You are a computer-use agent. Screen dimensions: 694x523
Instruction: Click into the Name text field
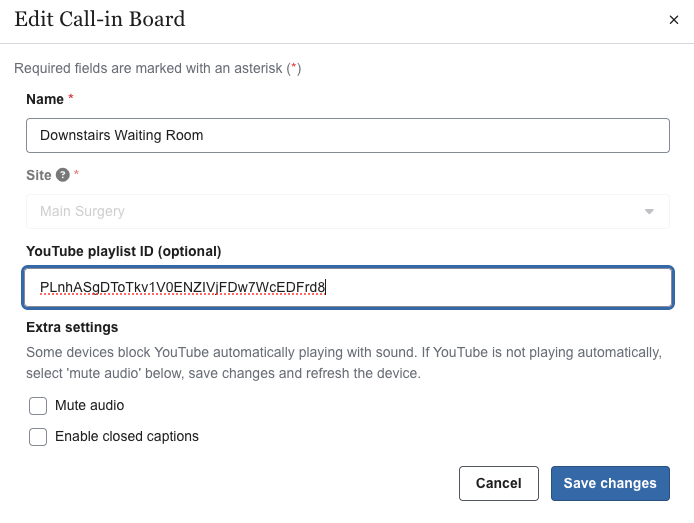pos(347,135)
